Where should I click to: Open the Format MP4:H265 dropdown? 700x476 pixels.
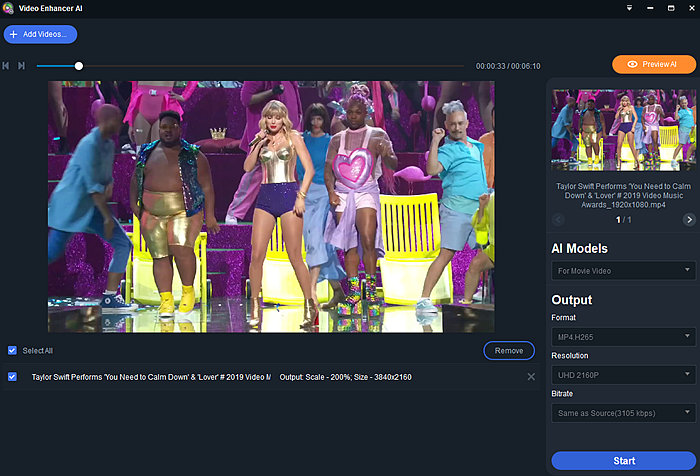coord(623,337)
